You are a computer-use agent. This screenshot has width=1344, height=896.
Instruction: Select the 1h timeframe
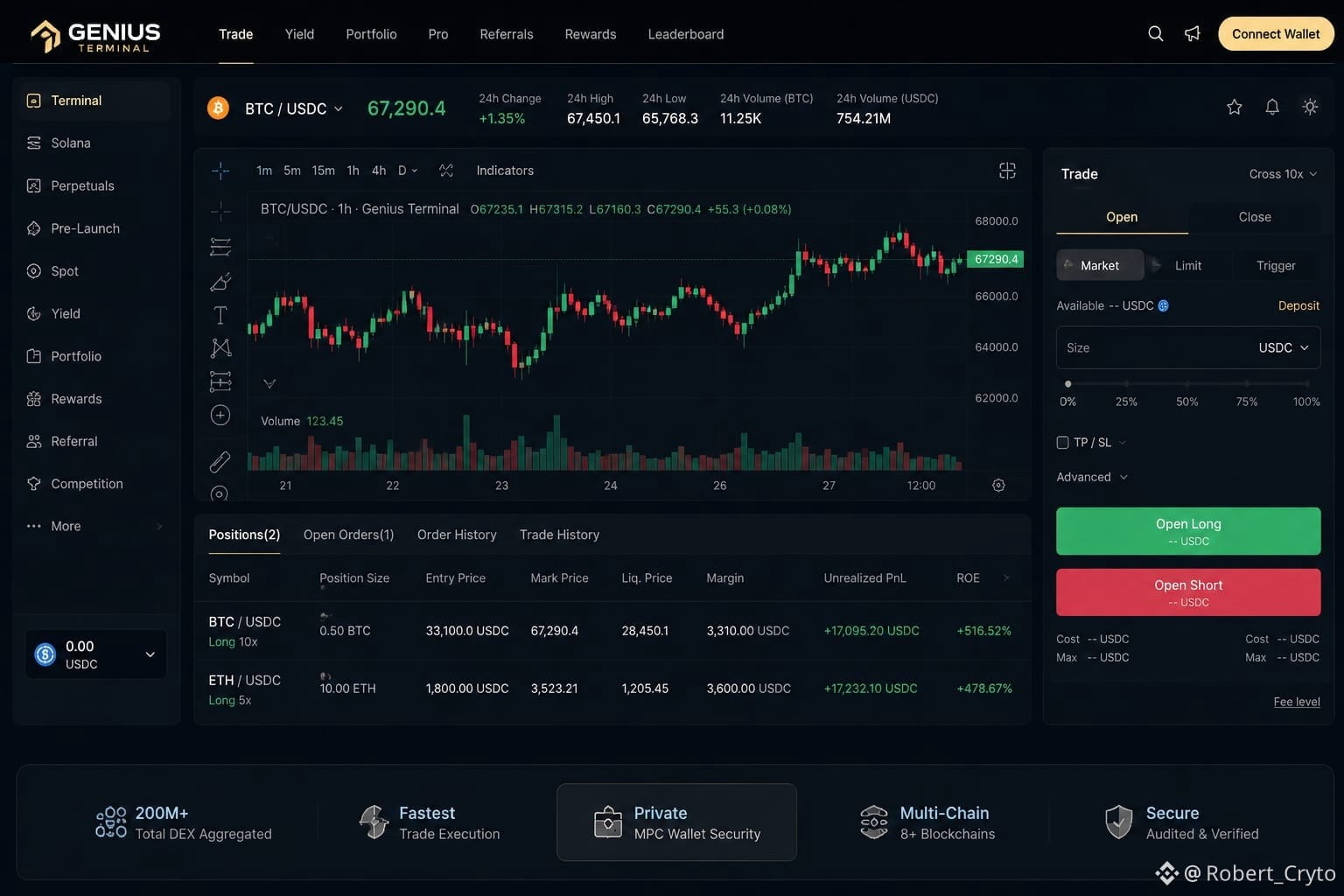353,171
